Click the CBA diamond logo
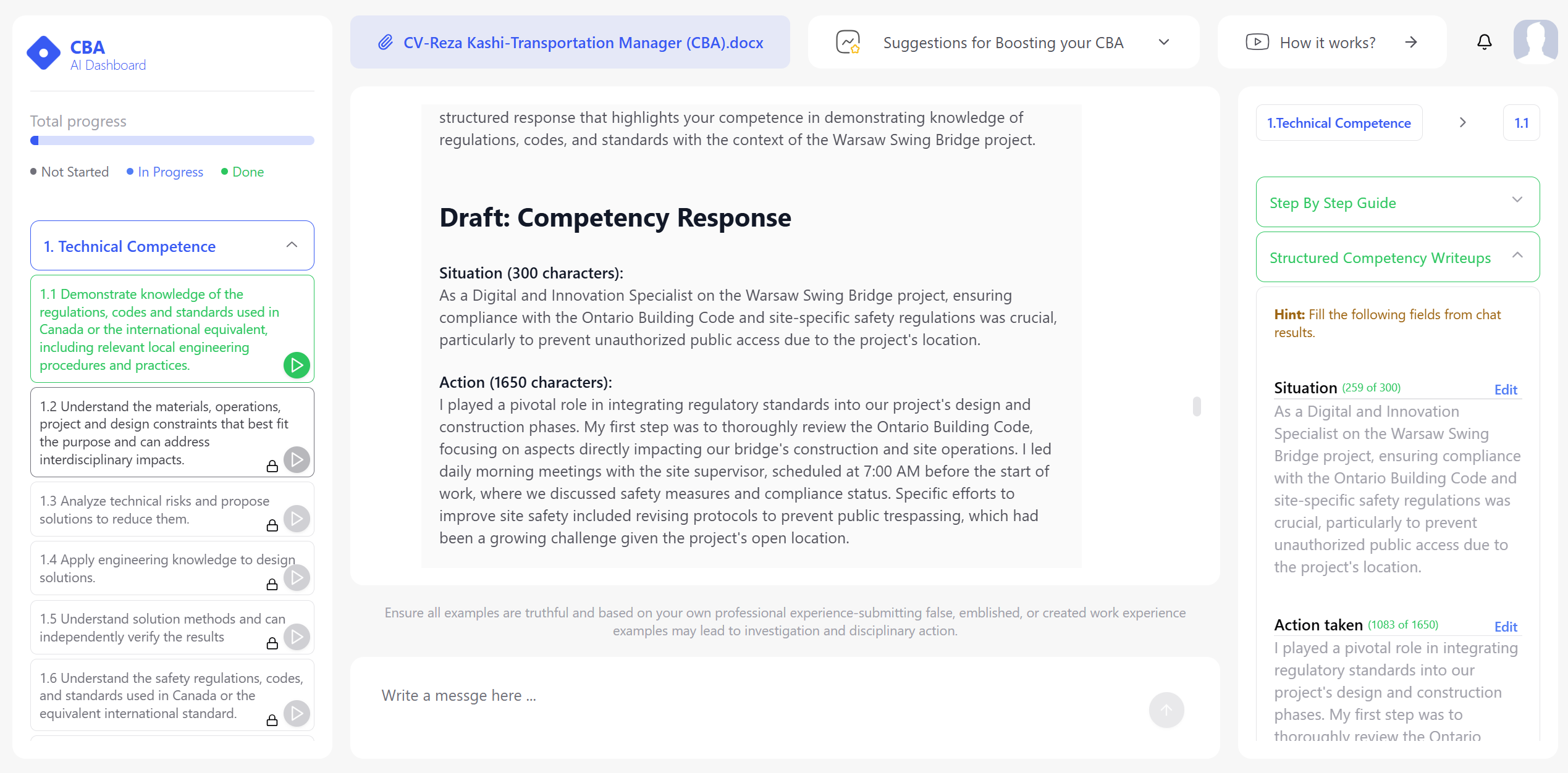1568x773 pixels. tap(43, 53)
